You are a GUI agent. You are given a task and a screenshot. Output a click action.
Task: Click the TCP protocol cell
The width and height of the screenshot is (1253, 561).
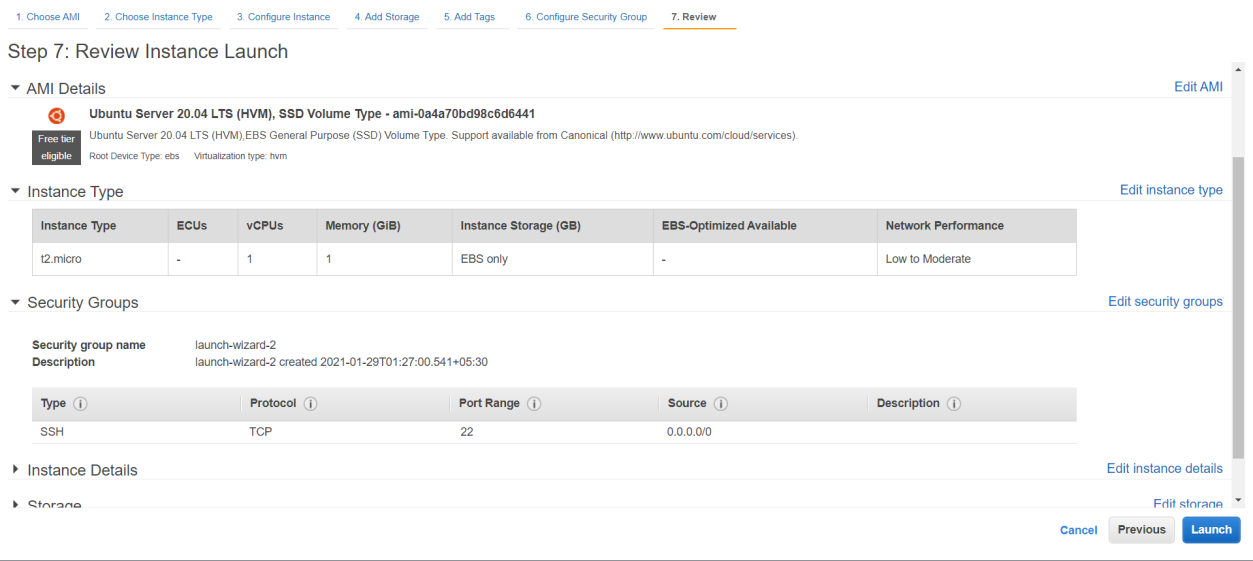261,432
